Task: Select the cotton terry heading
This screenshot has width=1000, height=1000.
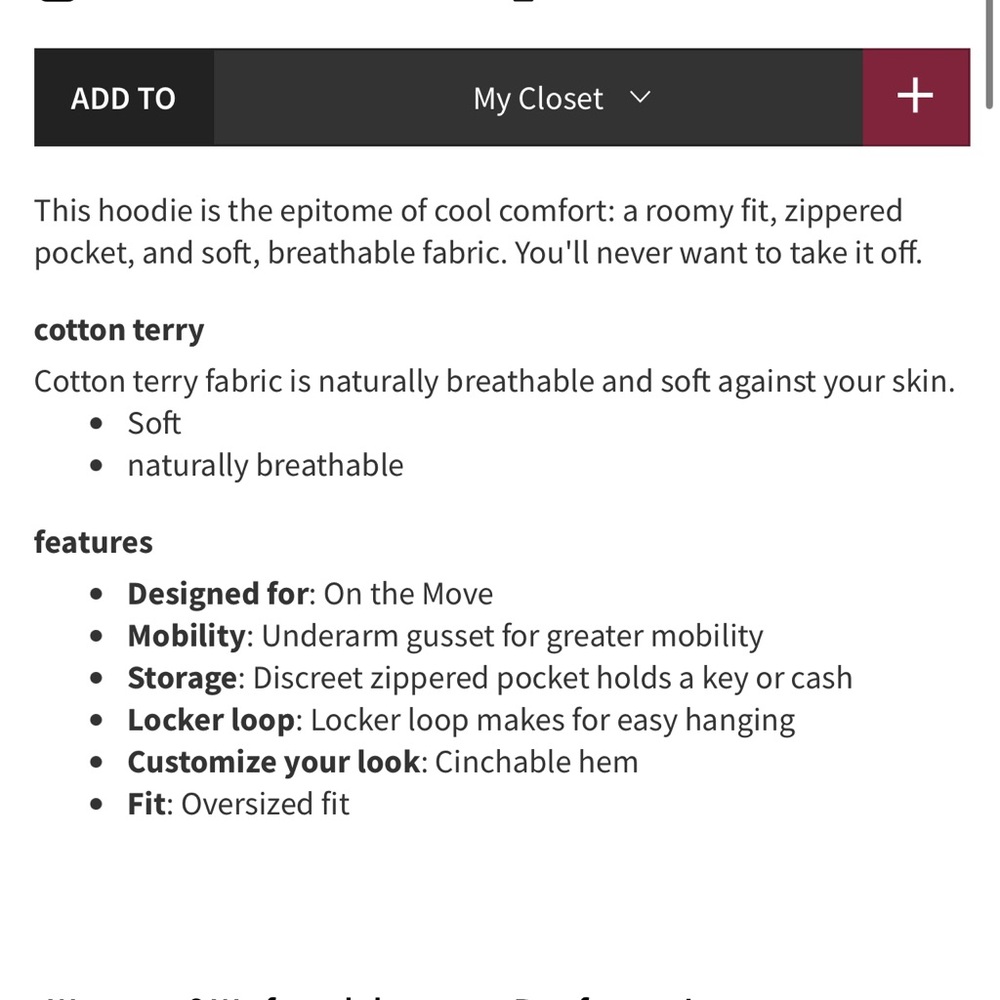Action: [119, 330]
